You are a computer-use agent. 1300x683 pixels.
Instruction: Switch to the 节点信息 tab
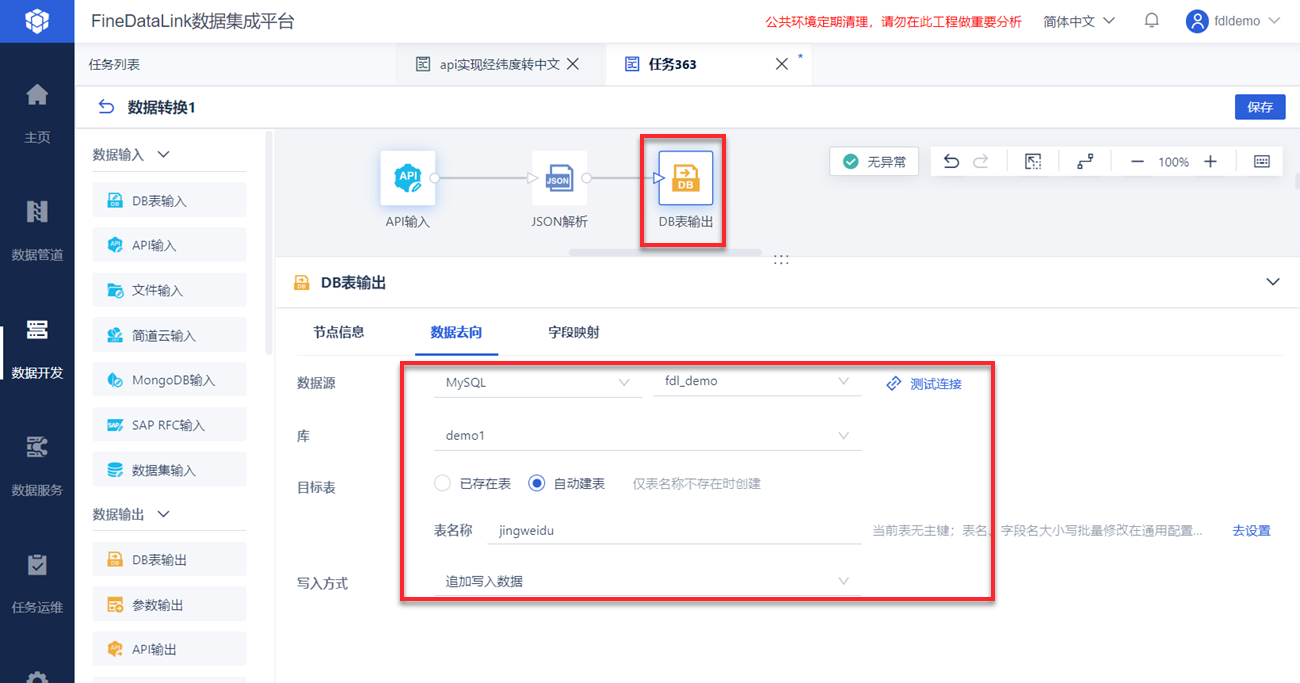tap(338, 332)
